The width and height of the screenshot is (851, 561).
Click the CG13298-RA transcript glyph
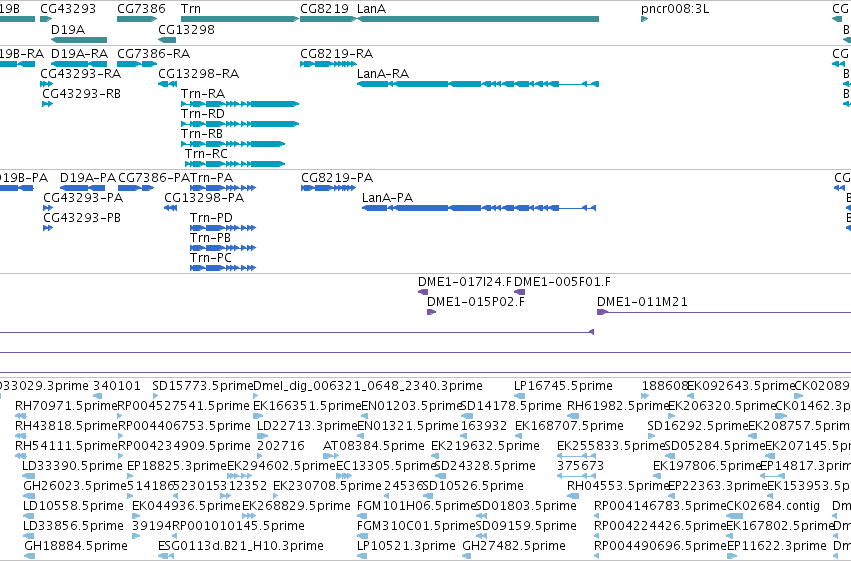click(x=167, y=84)
